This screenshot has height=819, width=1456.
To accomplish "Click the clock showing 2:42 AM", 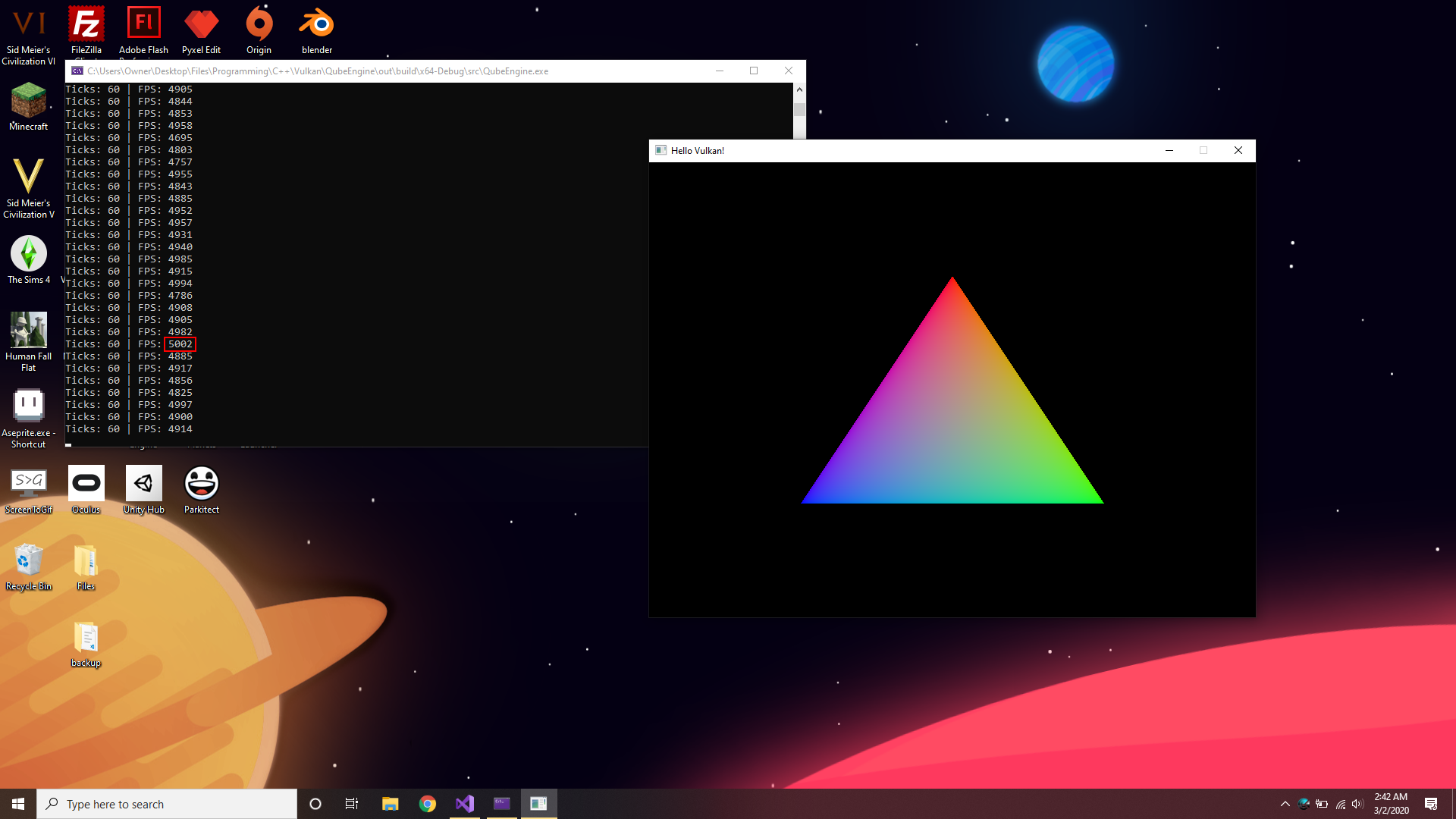I will (1391, 804).
